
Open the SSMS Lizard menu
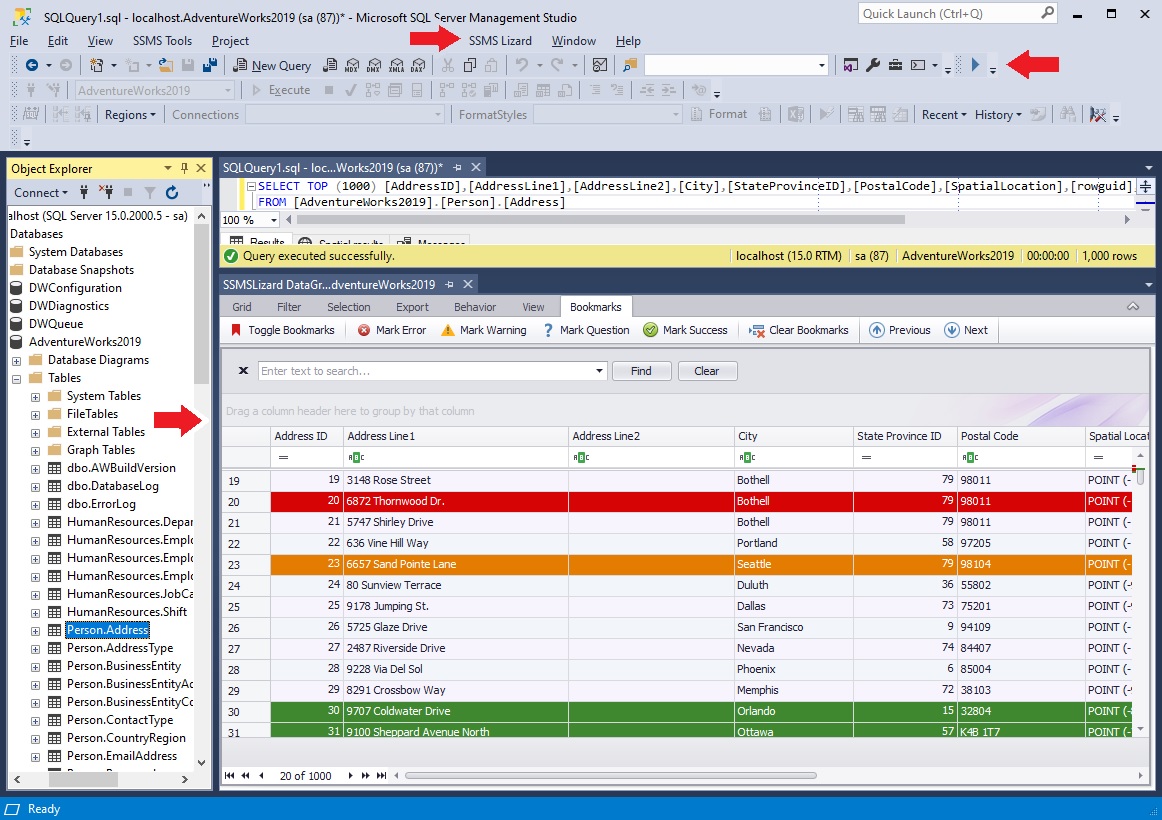point(500,41)
